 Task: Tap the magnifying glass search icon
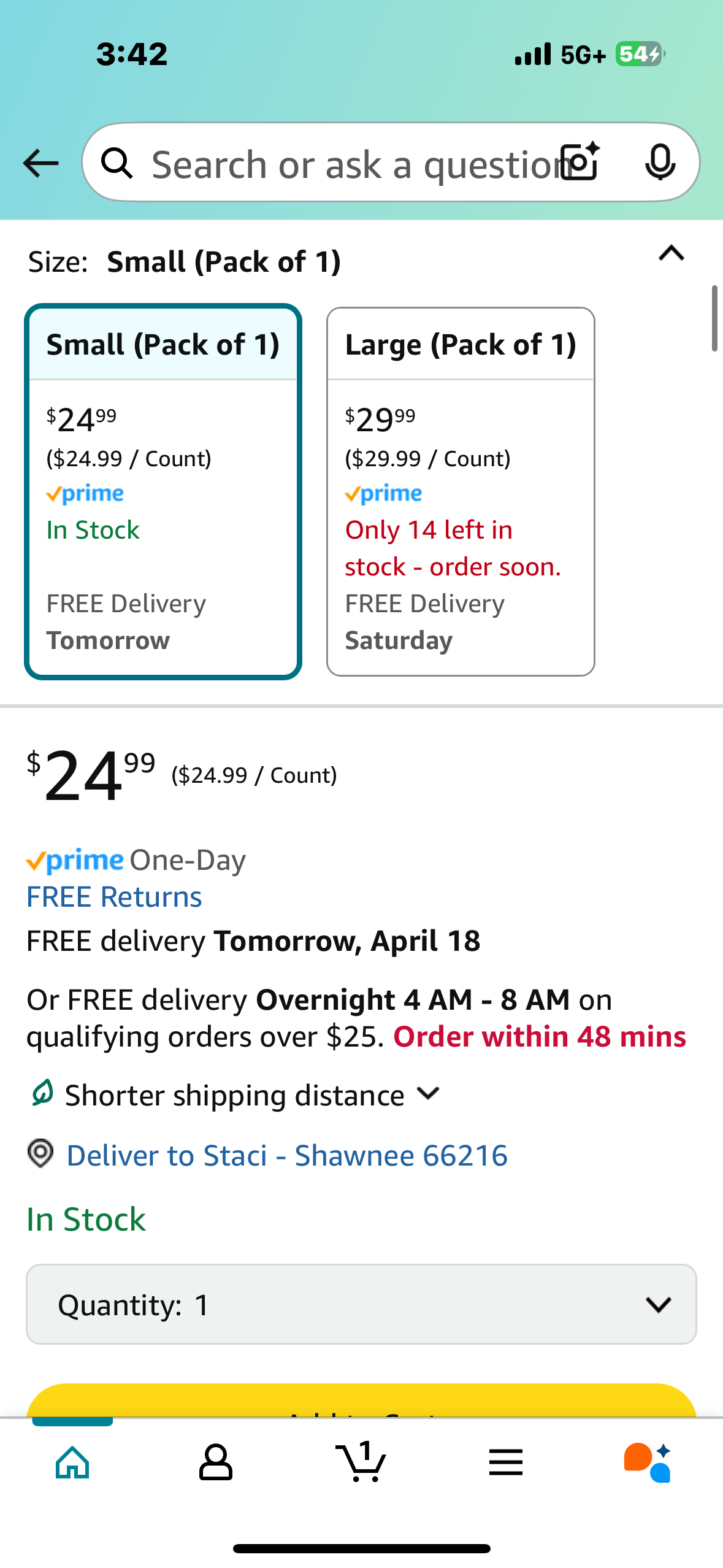pyautogui.click(x=117, y=164)
